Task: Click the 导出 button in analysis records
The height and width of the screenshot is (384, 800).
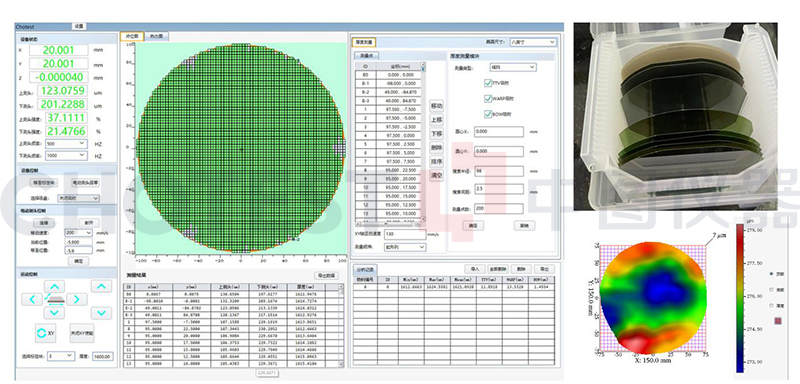Action: 544,269
